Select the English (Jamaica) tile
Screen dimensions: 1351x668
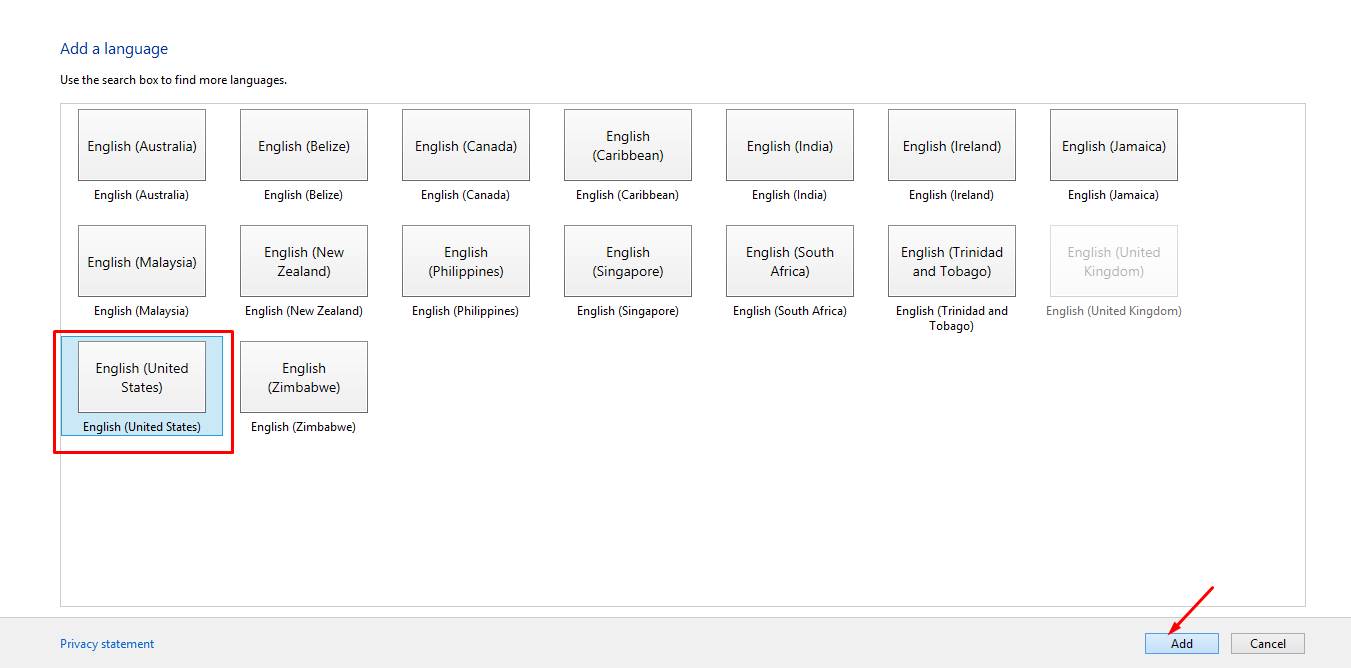coord(1114,146)
